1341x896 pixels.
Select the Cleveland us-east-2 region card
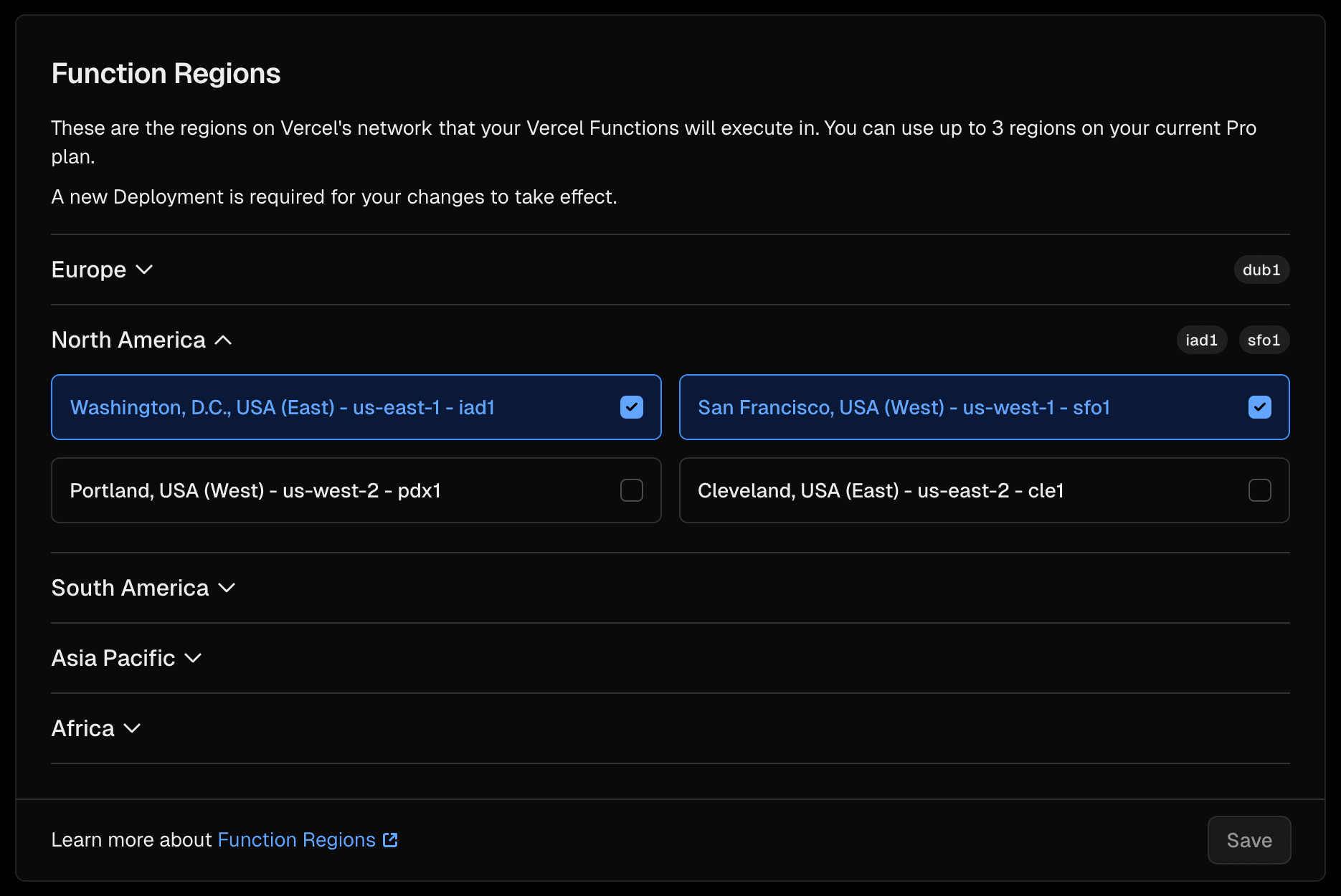984,490
